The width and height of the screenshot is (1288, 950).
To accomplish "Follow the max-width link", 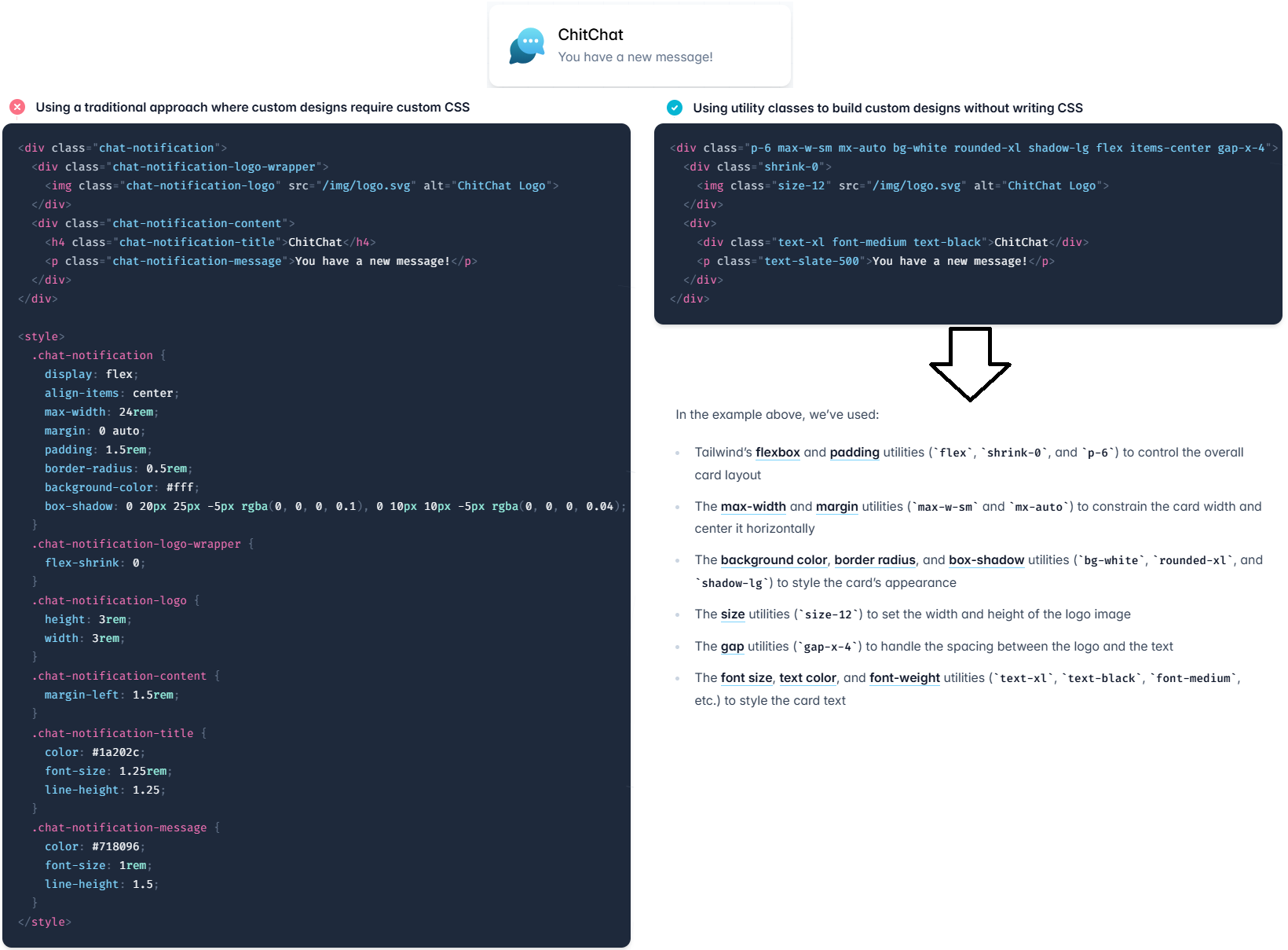I will pyautogui.click(x=753, y=507).
